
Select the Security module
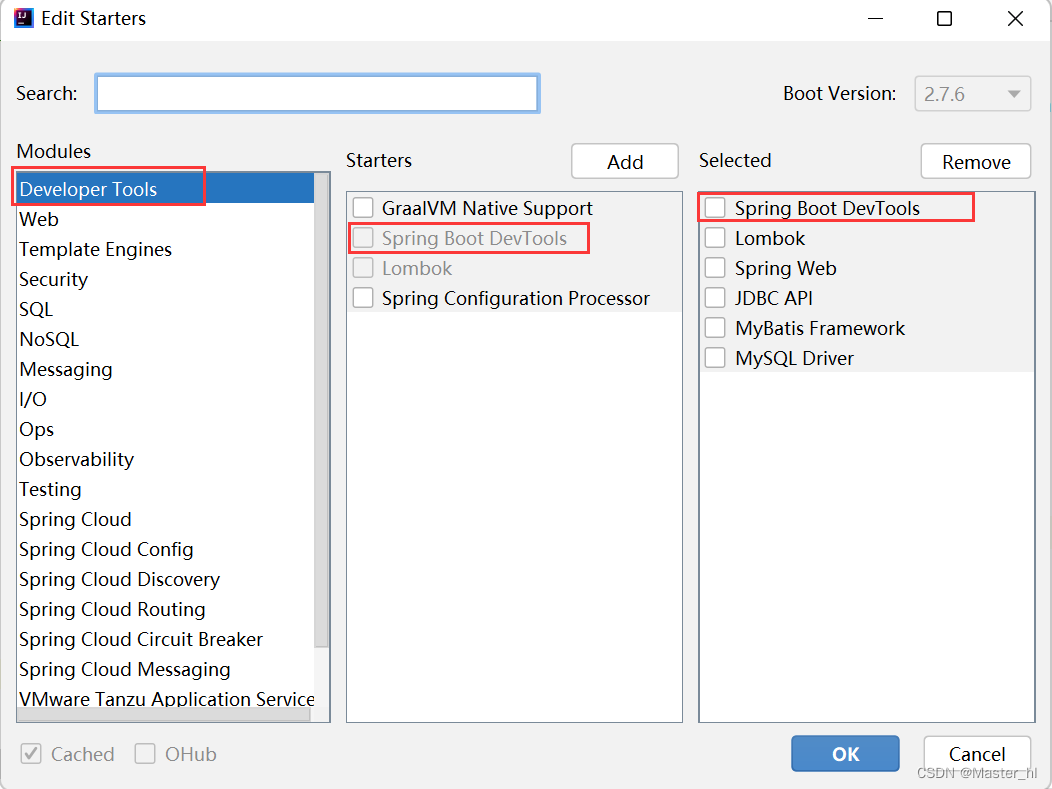(165, 279)
